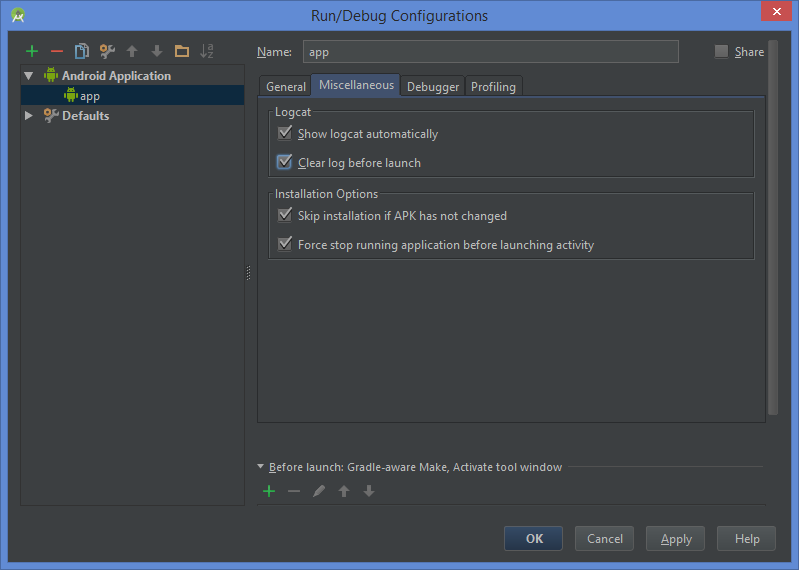
Task: Move configuration down in the list toolbar
Action: pos(157,51)
